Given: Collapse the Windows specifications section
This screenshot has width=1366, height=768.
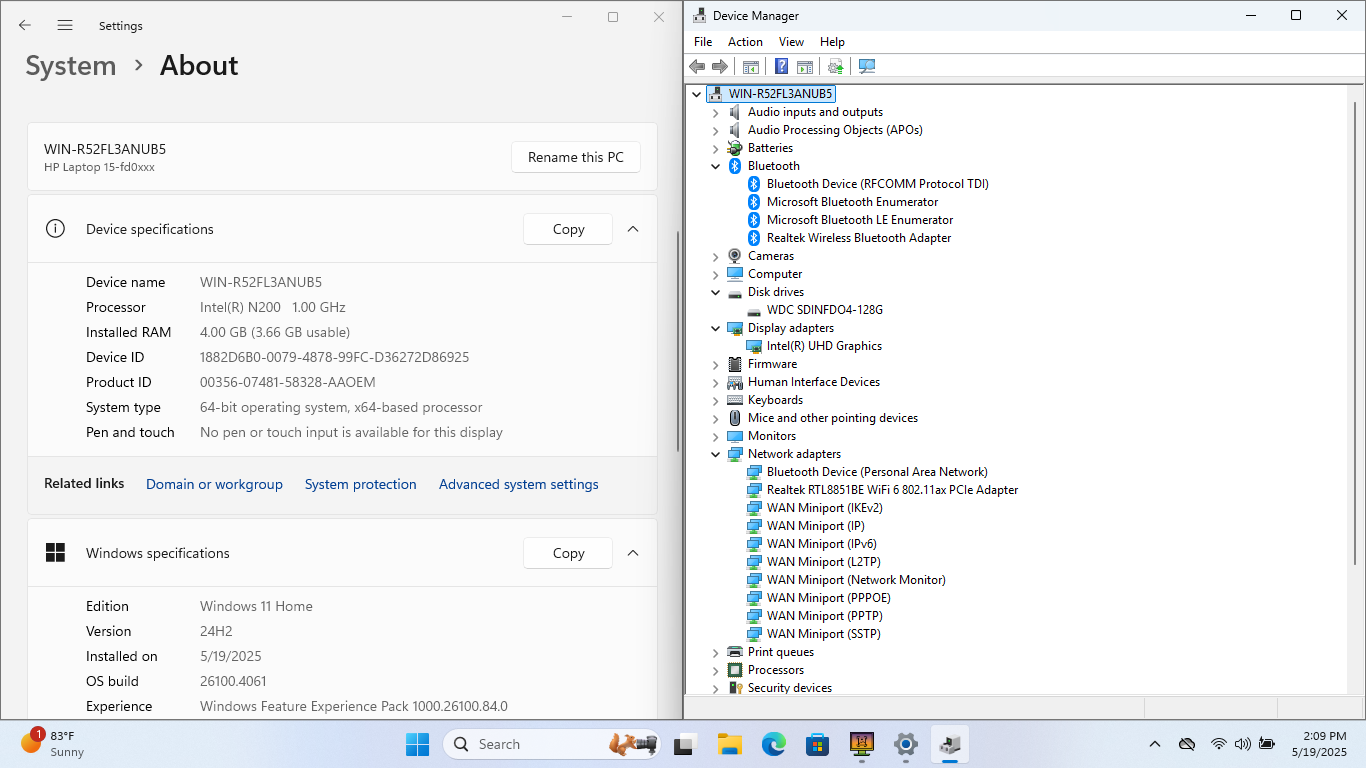Looking at the screenshot, I should coord(633,553).
